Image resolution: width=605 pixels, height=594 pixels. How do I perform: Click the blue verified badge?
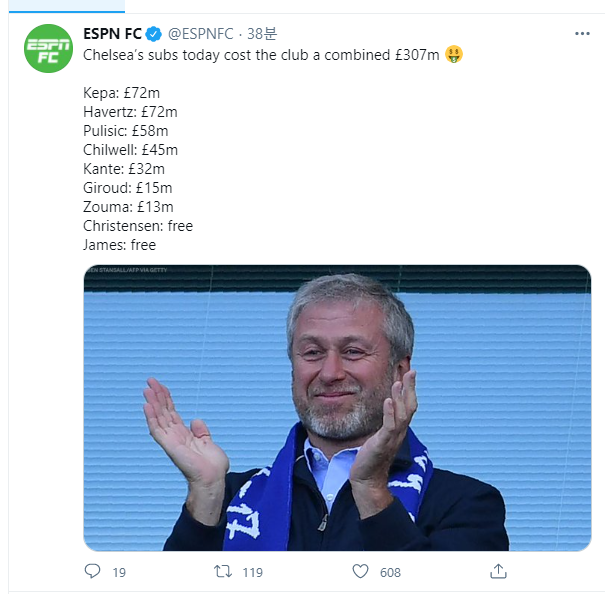[154, 34]
